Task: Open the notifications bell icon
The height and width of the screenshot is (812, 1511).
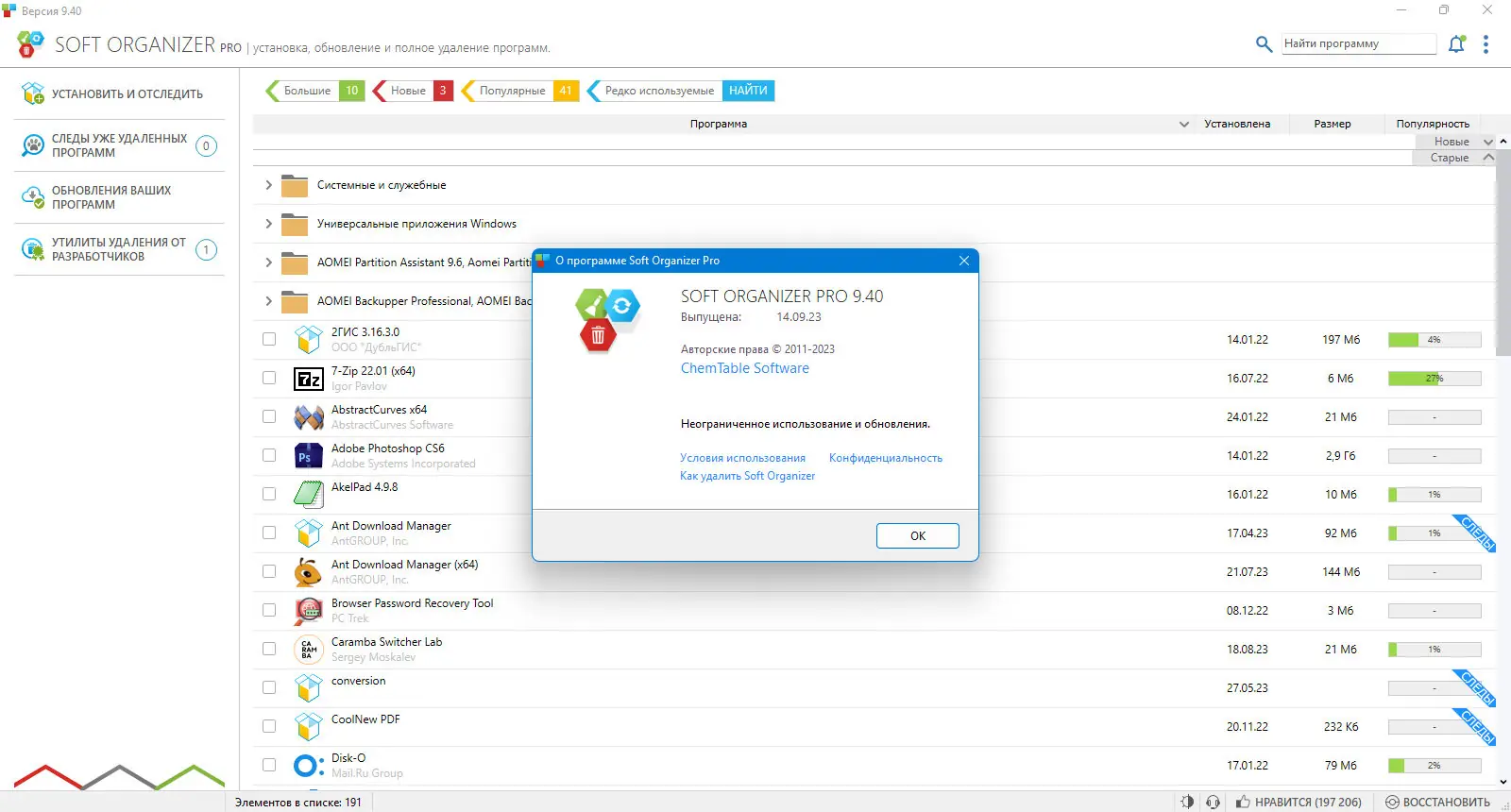Action: pyautogui.click(x=1457, y=43)
